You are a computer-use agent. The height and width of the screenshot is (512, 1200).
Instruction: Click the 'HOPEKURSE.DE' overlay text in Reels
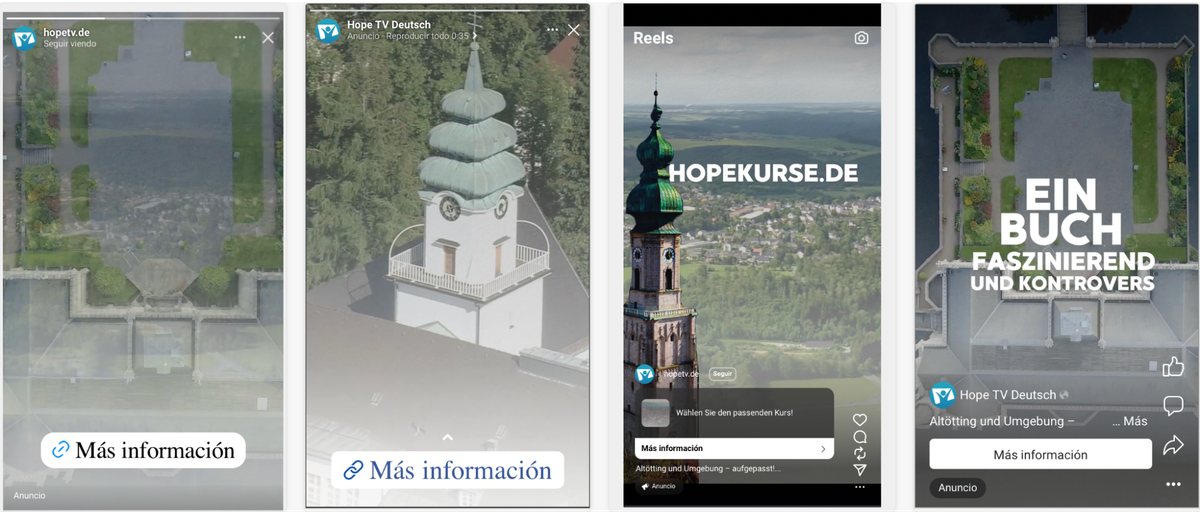click(763, 172)
